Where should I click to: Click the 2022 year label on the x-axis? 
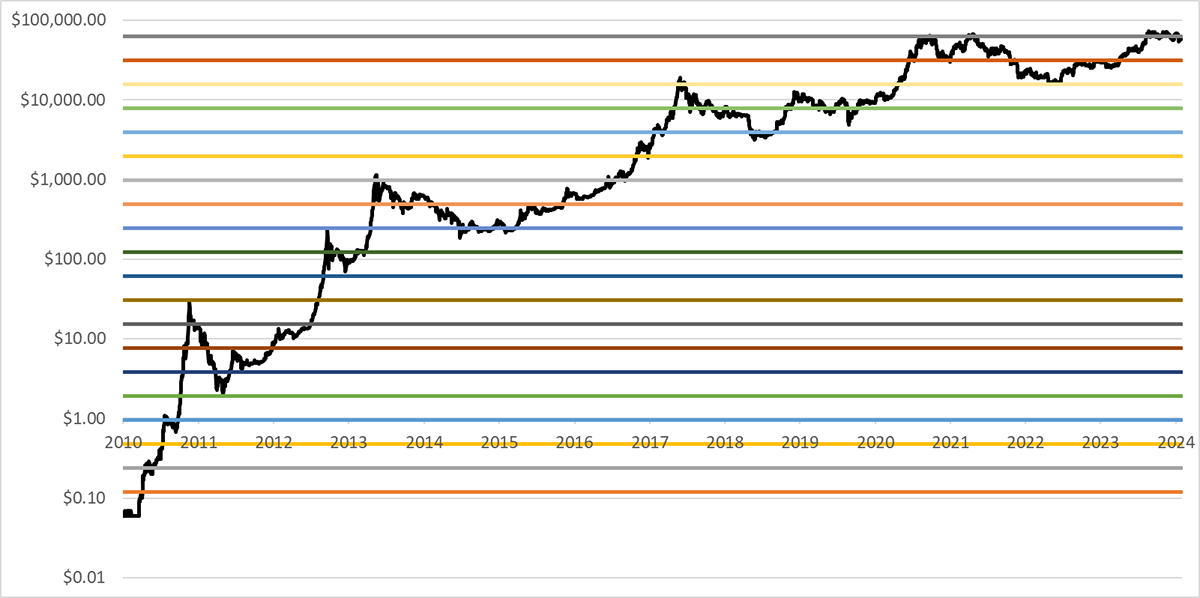pos(1026,441)
